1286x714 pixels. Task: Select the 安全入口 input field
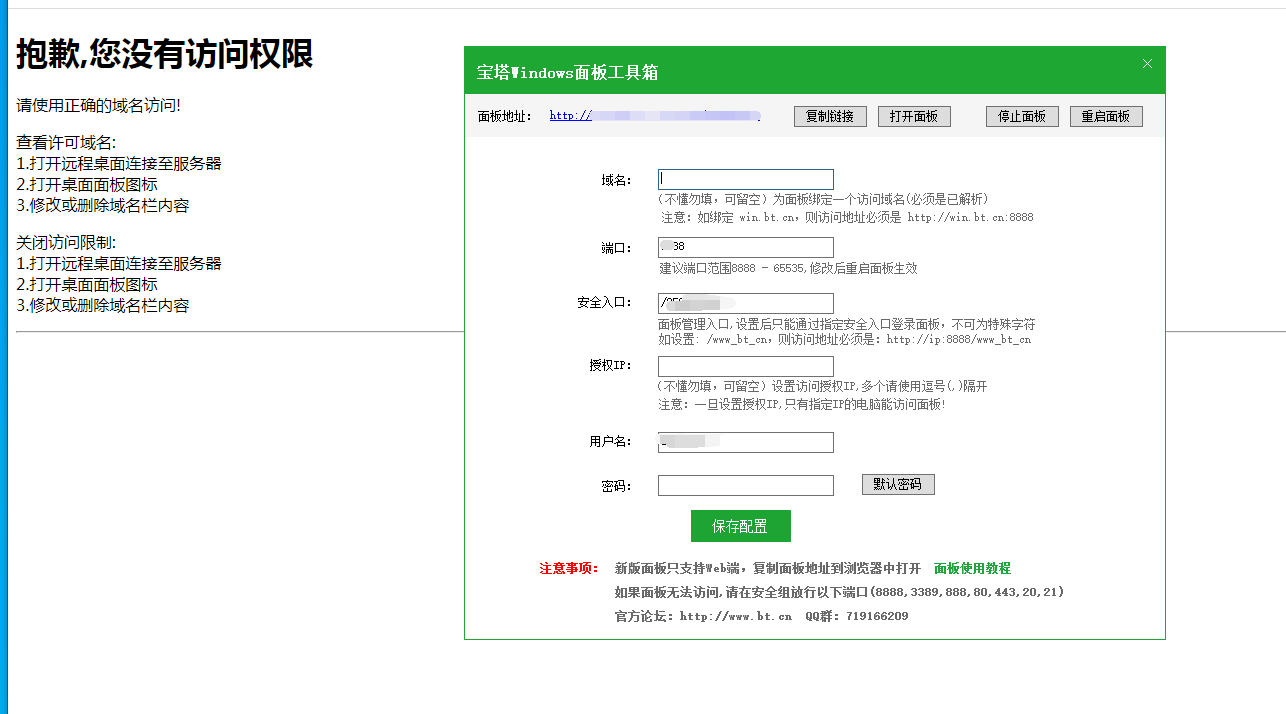[x=746, y=303]
